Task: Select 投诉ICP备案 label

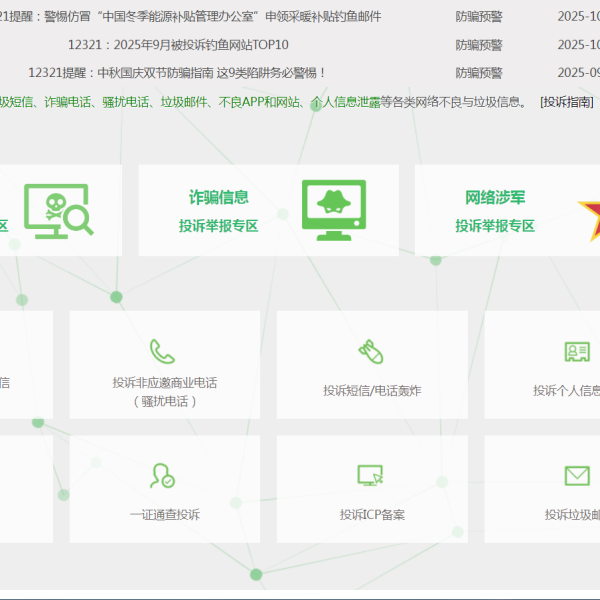Action: coord(372,514)
